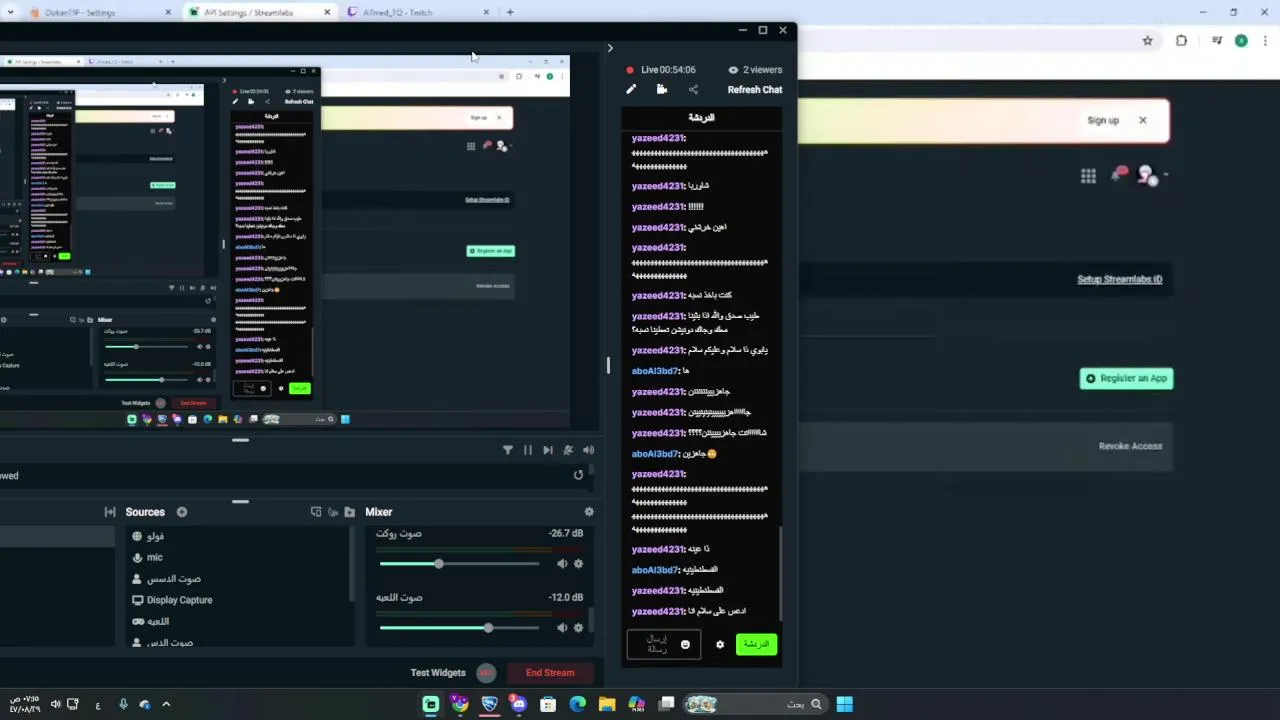Adjust the صوت روكت volume slider

tap(459, 564)
